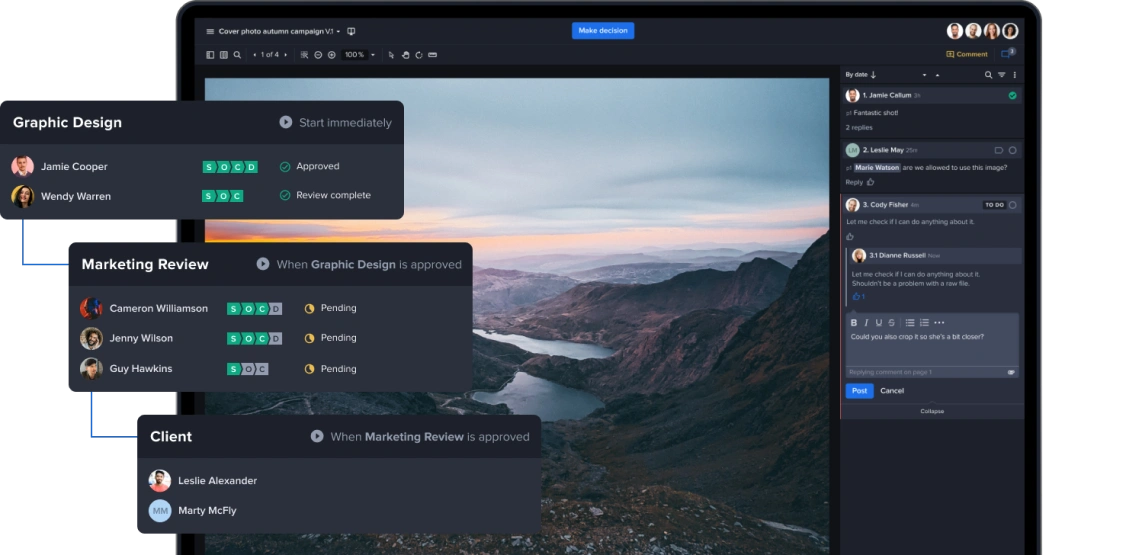Click the search icon in comments panel
Screen dimensions: 1142x555
pos(988,75)
